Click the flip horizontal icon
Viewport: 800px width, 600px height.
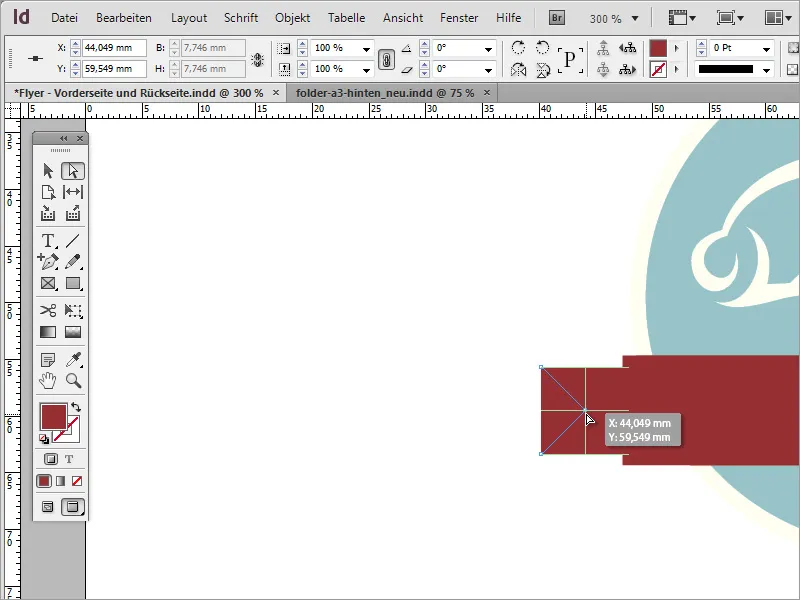click(518, 69)
